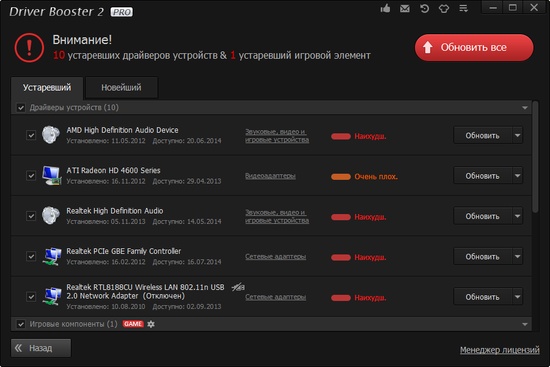Click the thumbs-up like icon
The width and height of the screenshot is (550, 367).
click(x=385, y=8)
